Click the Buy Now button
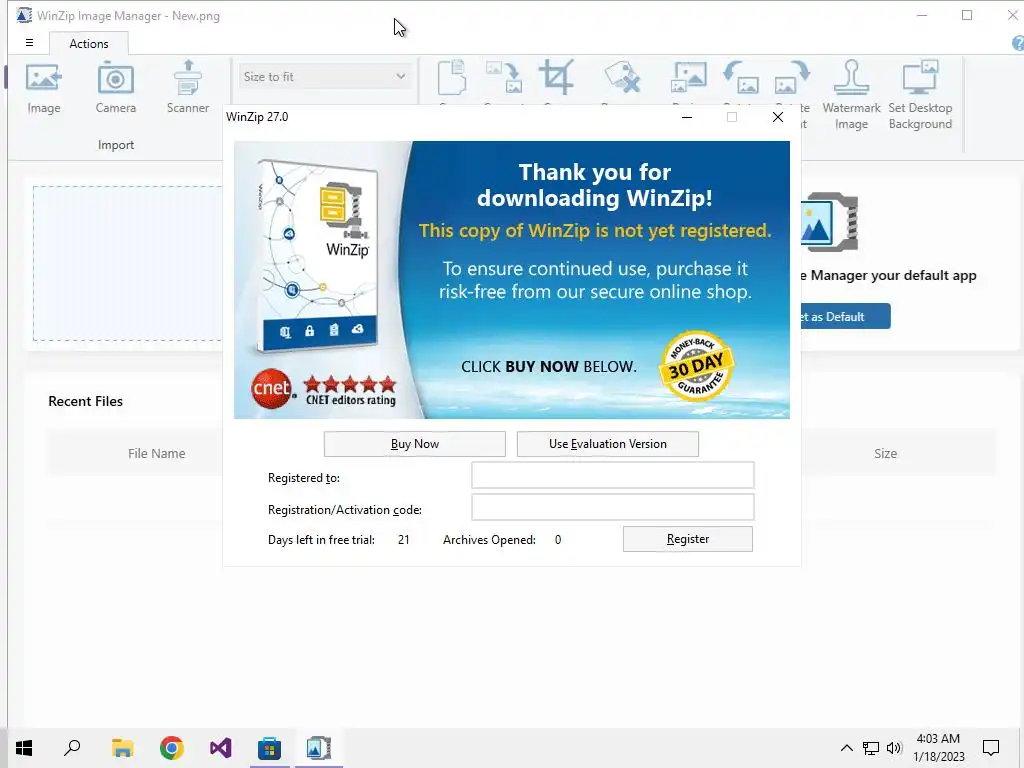 coord(415,444)
